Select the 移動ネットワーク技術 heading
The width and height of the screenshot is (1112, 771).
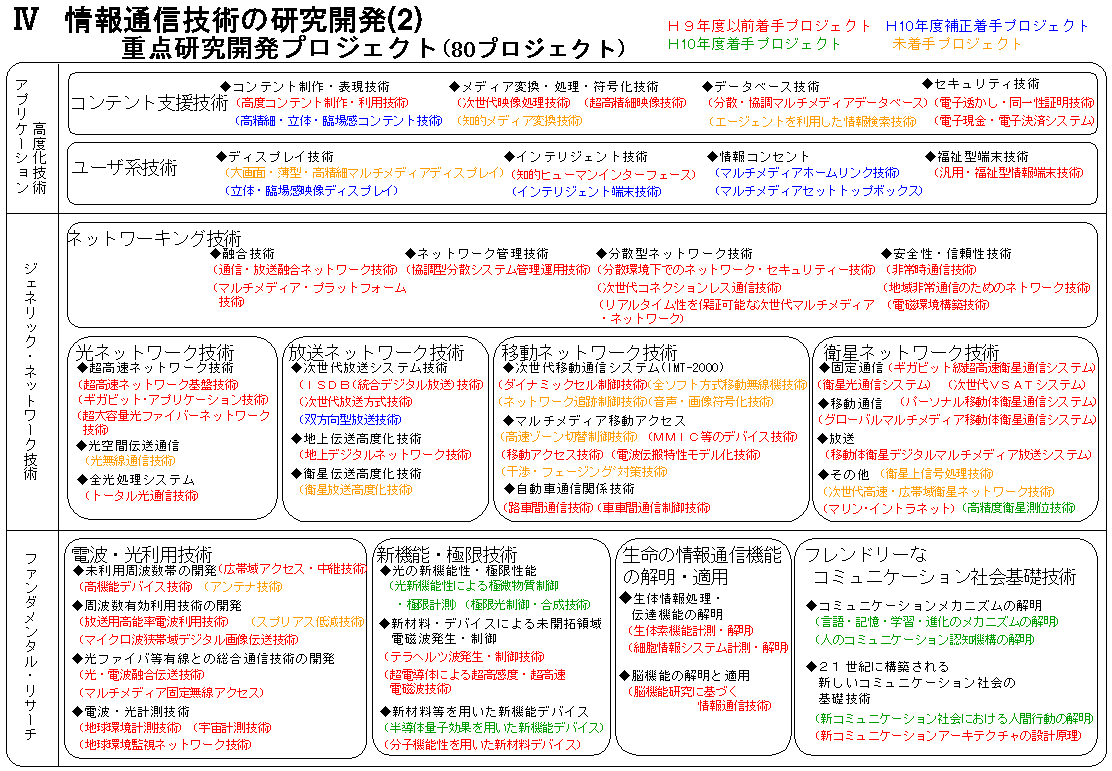point(589,353)
